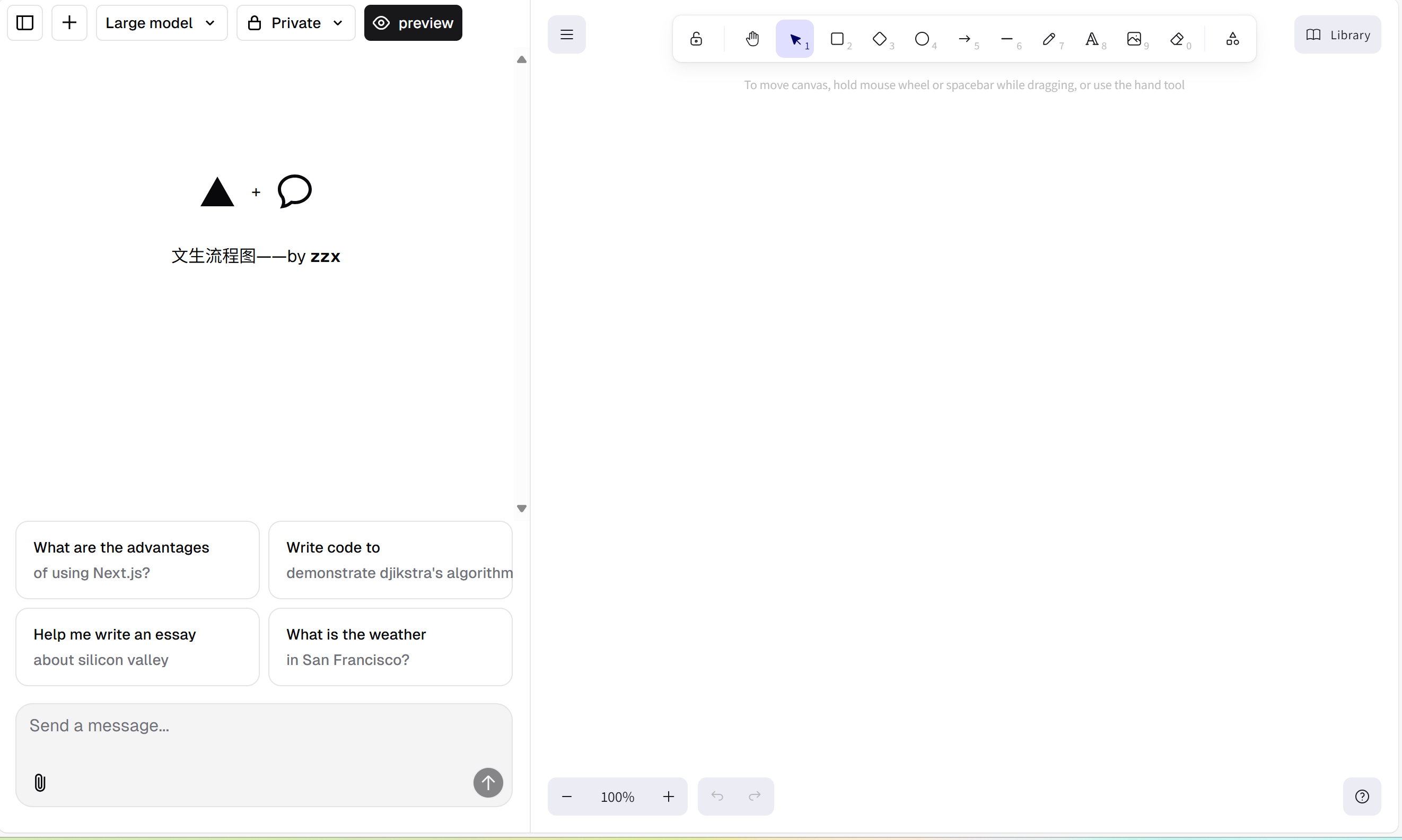
Task: Select the Eraser tool
Action: click(1177, 39)
